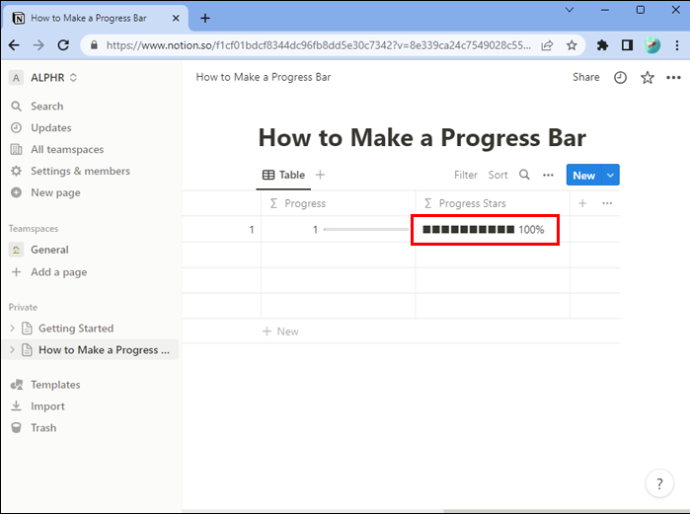Favorite the page with the Notion star

pos(647,78)
